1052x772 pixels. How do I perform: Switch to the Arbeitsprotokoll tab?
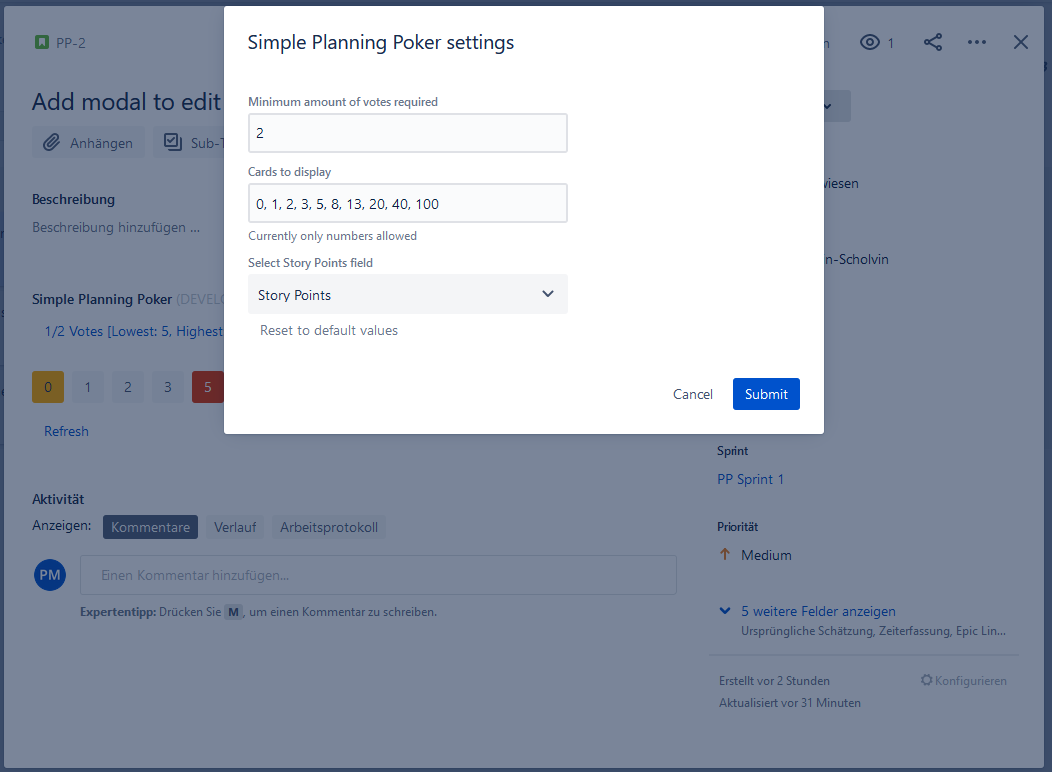[x=329, y=527]
